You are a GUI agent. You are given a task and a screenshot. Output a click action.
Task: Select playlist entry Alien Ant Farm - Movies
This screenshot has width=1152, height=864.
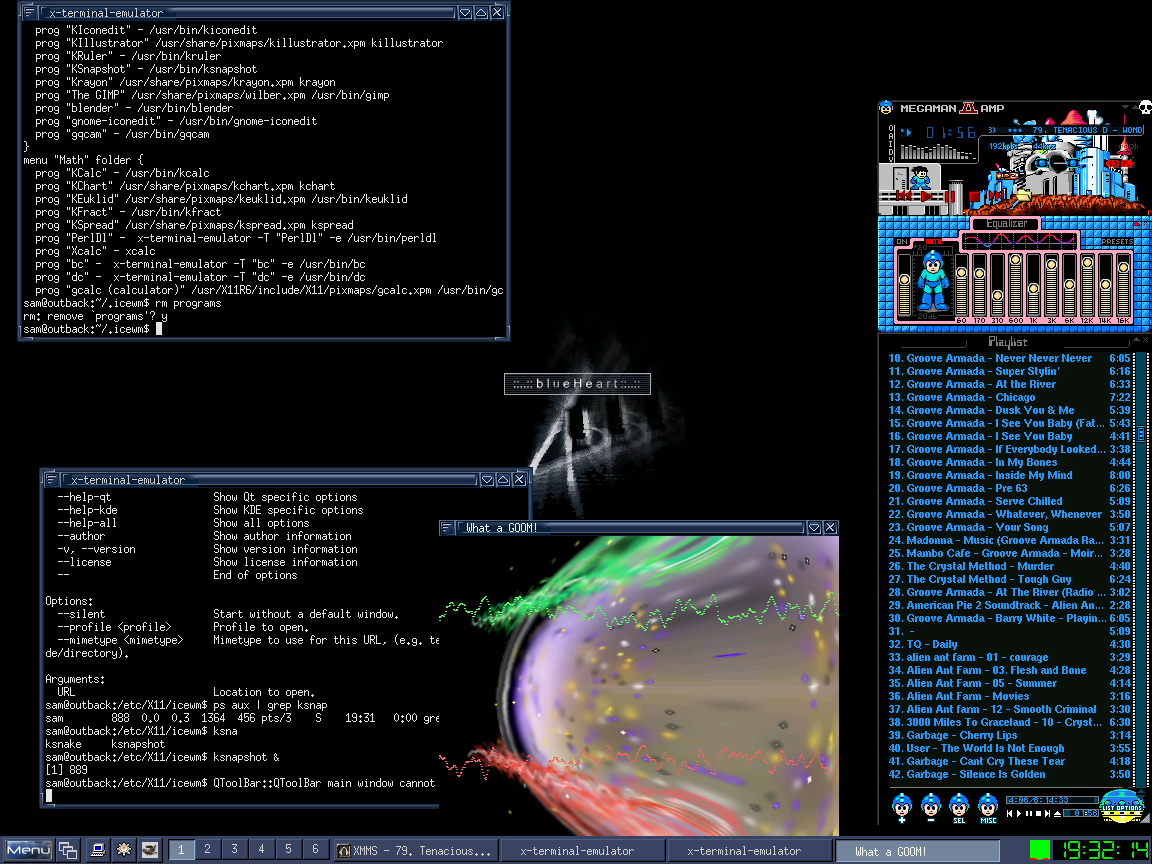1009,696
